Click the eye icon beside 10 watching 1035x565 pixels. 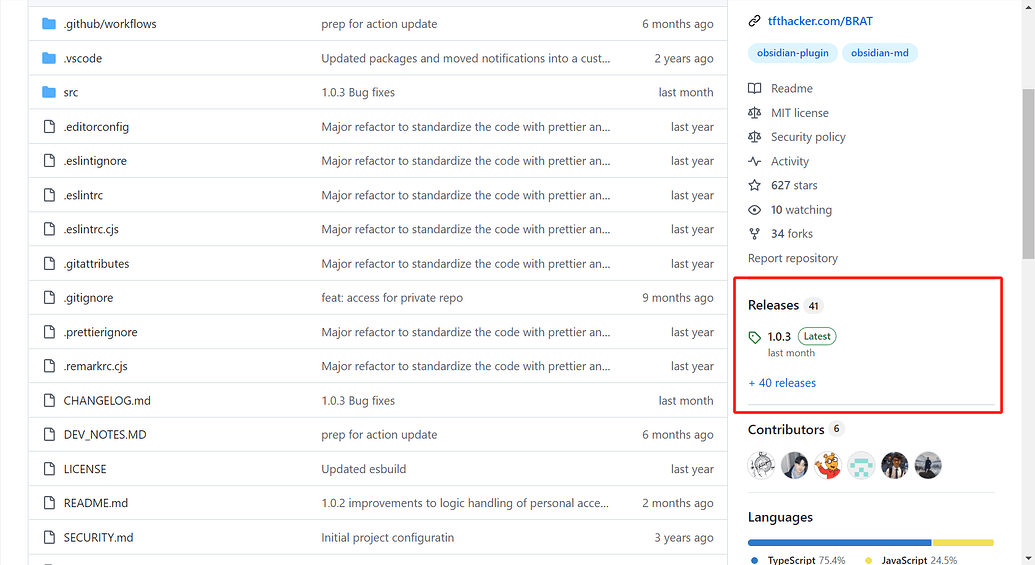755,210
